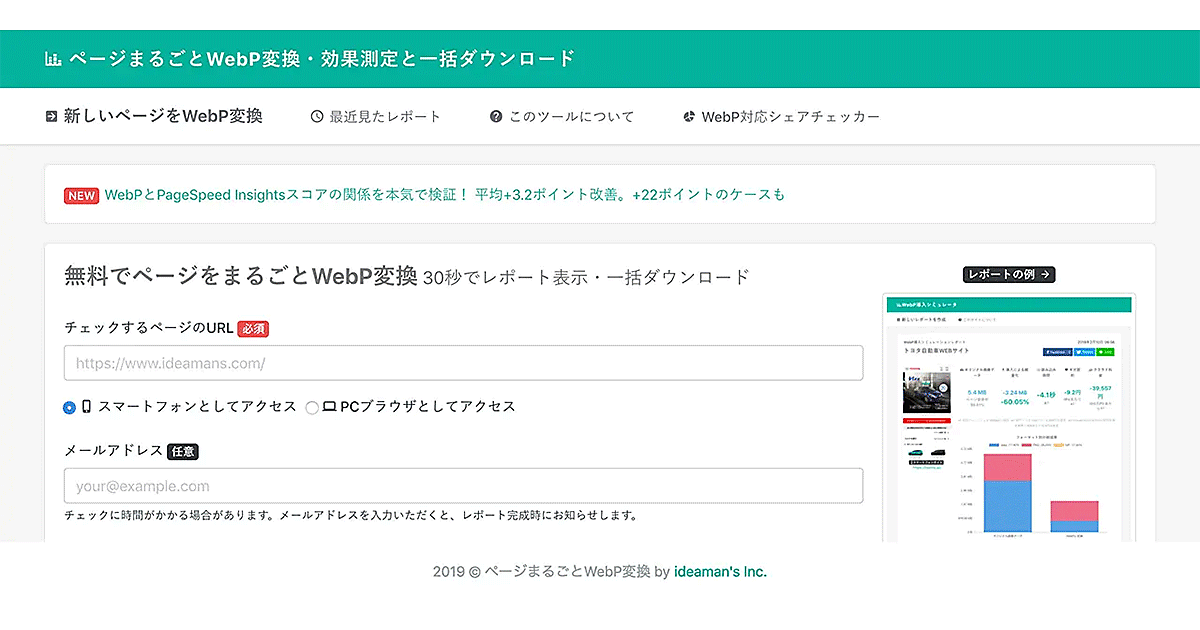The height and width of the screenshot is (630, 1200).
Task: Click the レポートの例 button
Action: pyautogui.click(x=1009, y=274)
